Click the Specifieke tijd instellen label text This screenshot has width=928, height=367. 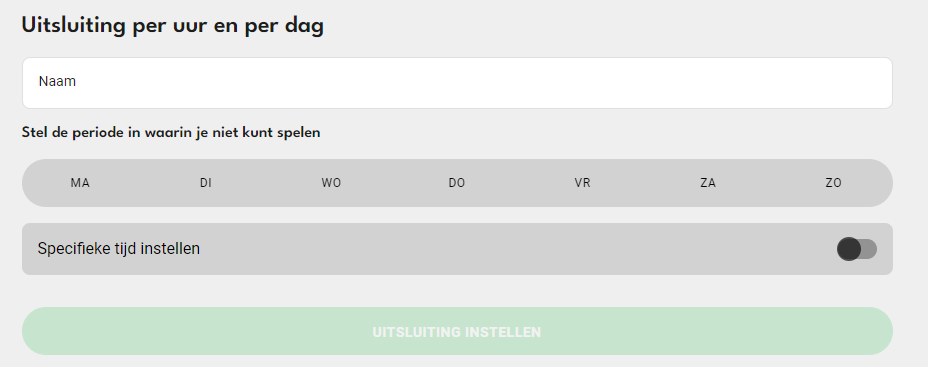(x=118, y=249)
